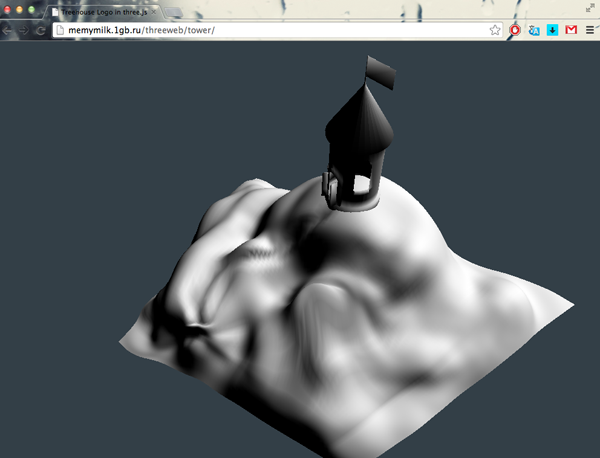The image size is (600, 458).
Task: Click the browser Forward arrow button
Action: (22, 30)
